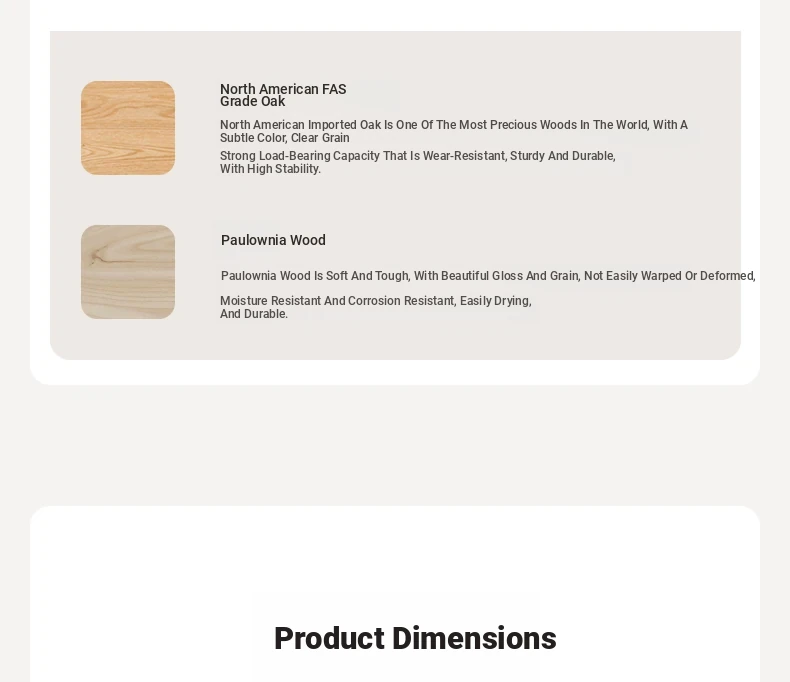Select the North American FAS Grade Oak heading
The image size is (790, 682).
283,95
